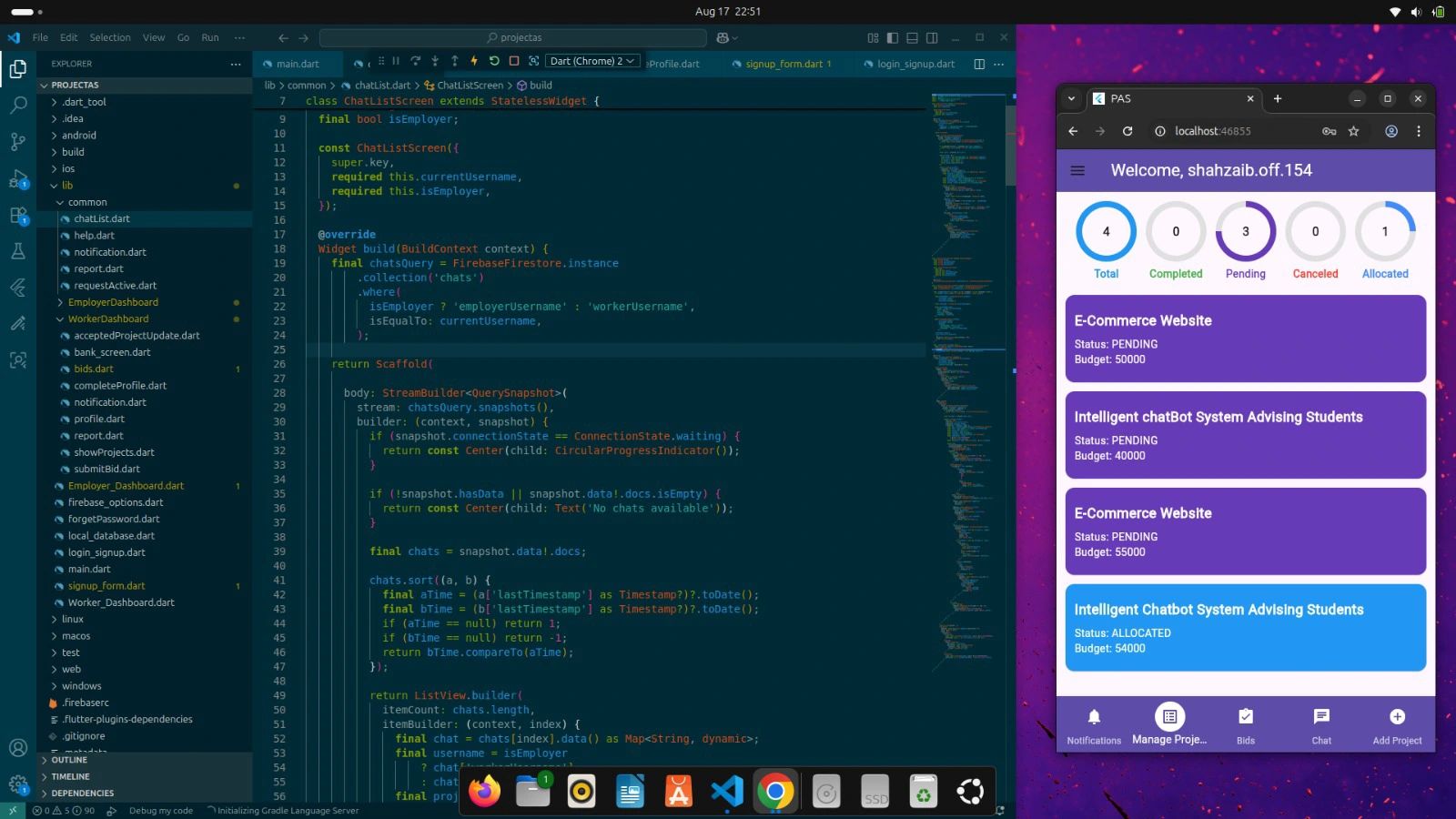Select the Pending progress ring

[x=1245, y=232]
